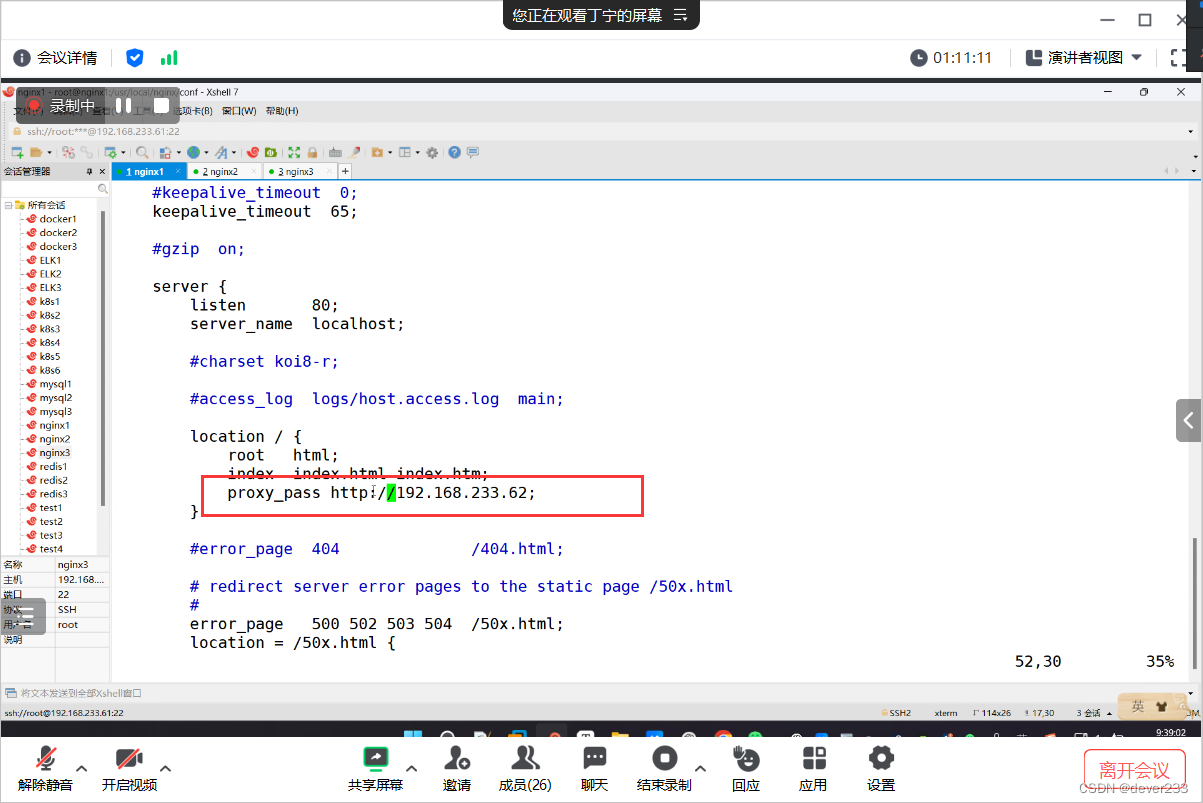This screenshot has height=803, width=1203.
Task: Check the meeting security shield icon
Action: coord(134,58)
